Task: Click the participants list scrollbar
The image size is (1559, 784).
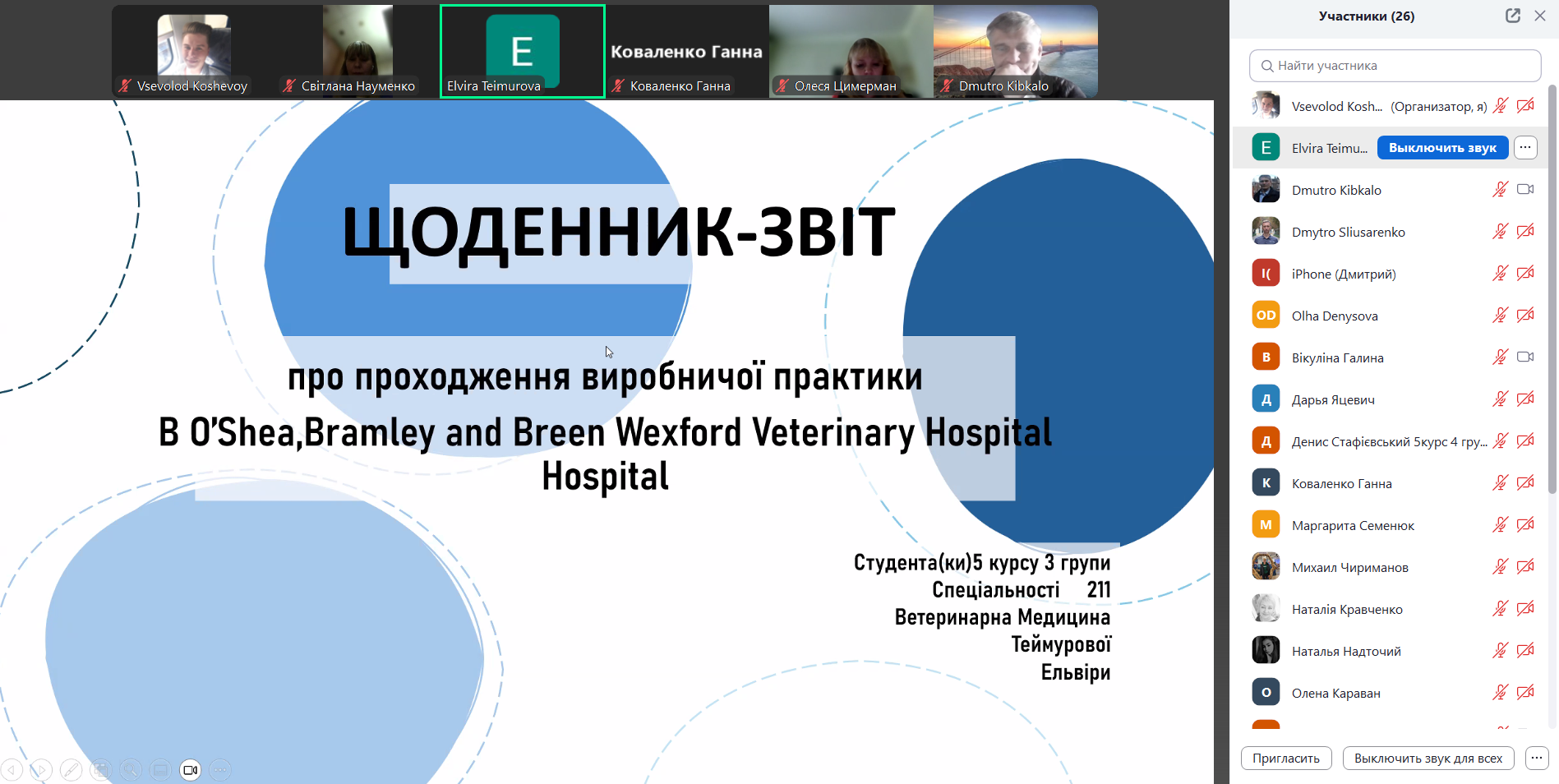Action: [x=1552, y=288]
